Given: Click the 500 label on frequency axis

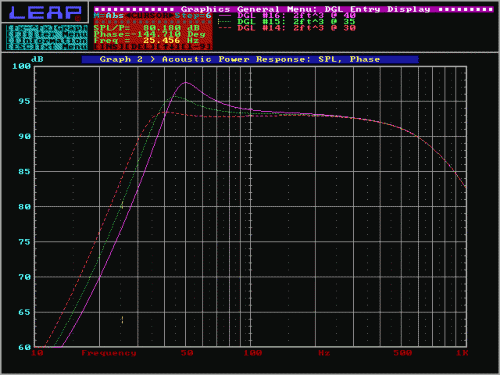Looking at the screenshot, I should pyautogui.click(x=403, y=353).
